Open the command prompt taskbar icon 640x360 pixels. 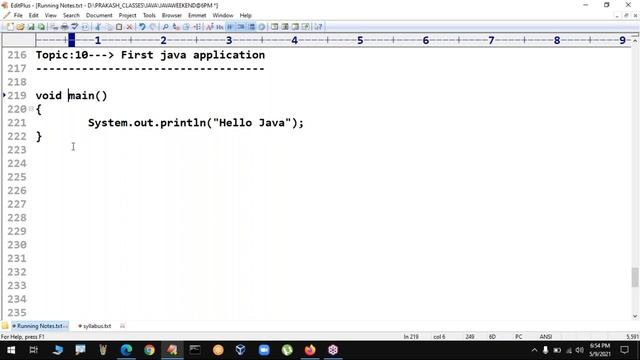195,350
